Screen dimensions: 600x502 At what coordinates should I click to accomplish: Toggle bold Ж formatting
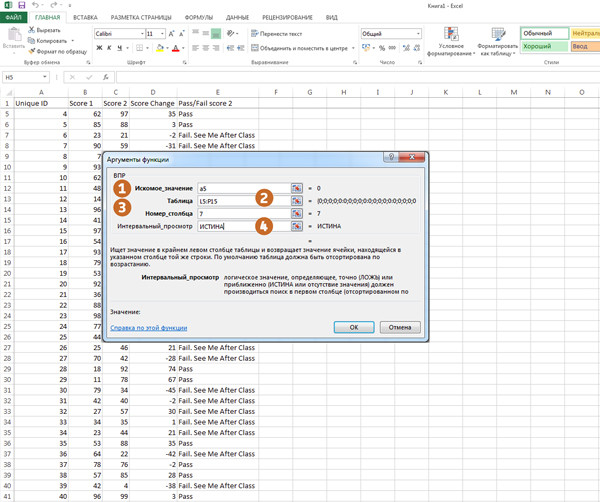[99, 48]
